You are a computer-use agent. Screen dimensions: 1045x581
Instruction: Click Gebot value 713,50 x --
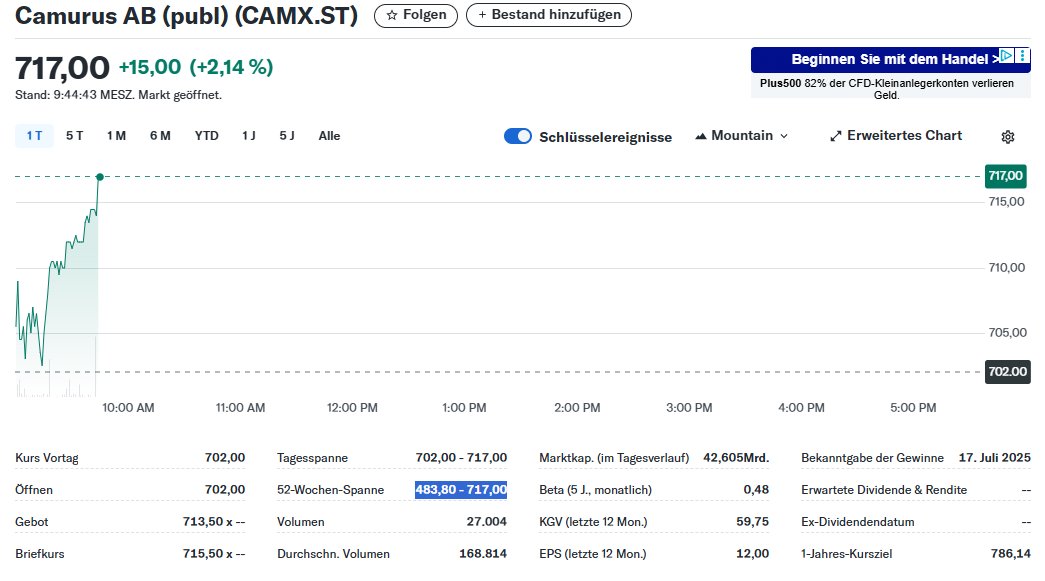214,522
